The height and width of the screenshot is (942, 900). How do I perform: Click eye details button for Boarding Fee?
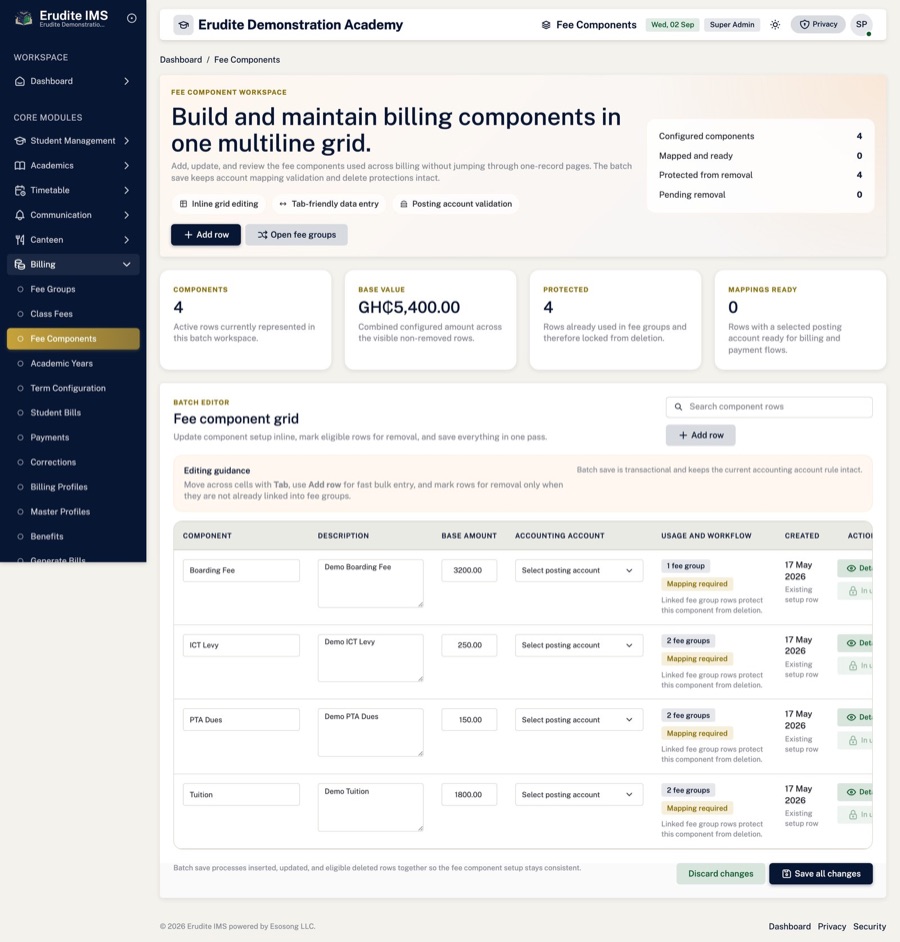855,568
